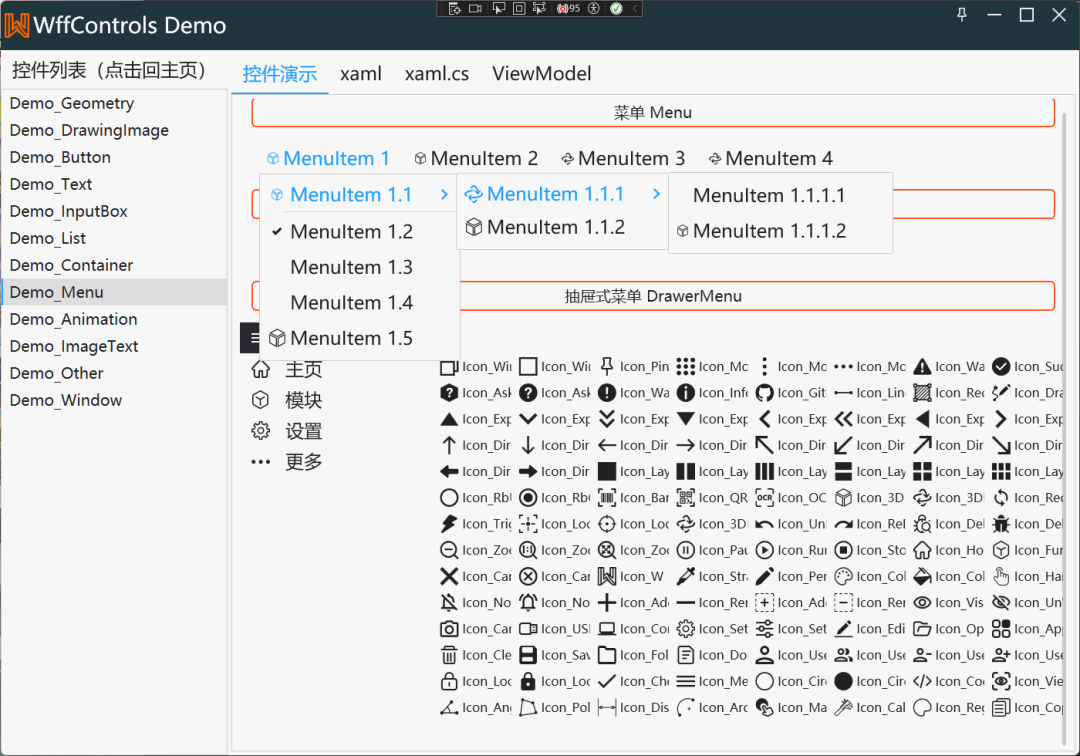Viewport: 1080px width, 756px height.
Task: Toggle the checked MenuItem 1.2
Action: (351, 232)
